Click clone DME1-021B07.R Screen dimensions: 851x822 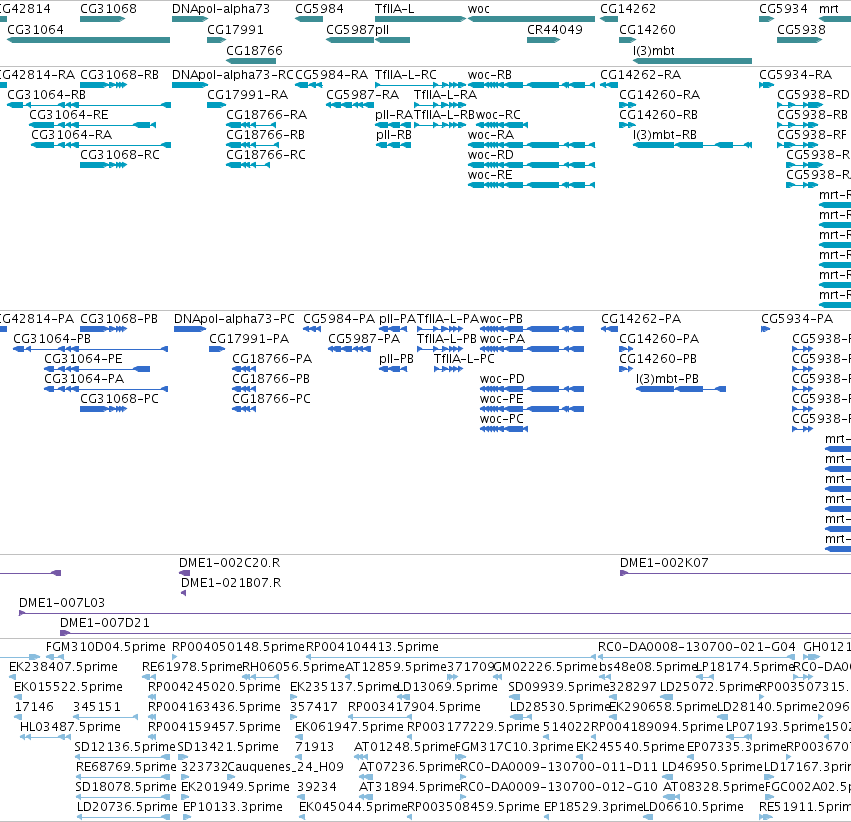pos(183,594)
